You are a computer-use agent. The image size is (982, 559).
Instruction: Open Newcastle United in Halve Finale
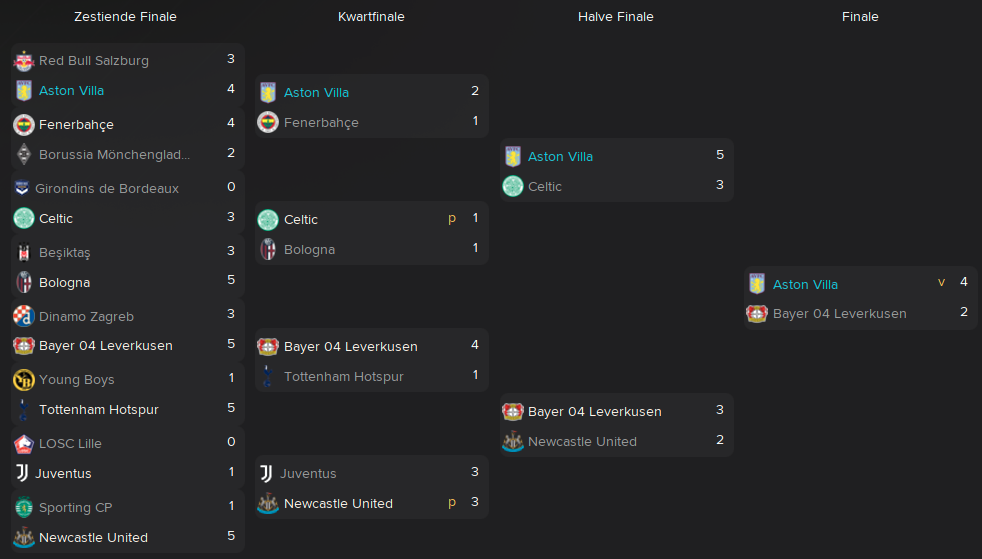[x=582, y=441]
